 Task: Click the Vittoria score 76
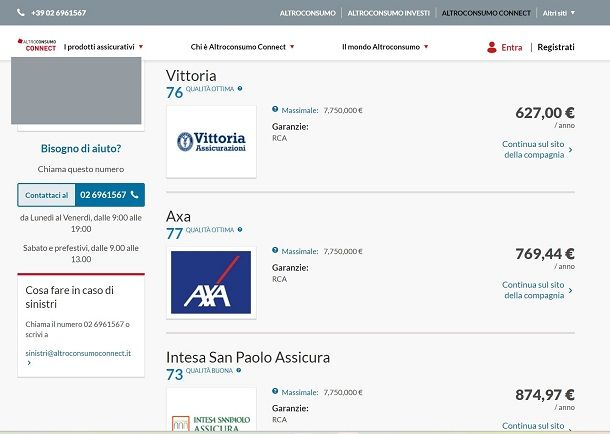click(174, 93)
